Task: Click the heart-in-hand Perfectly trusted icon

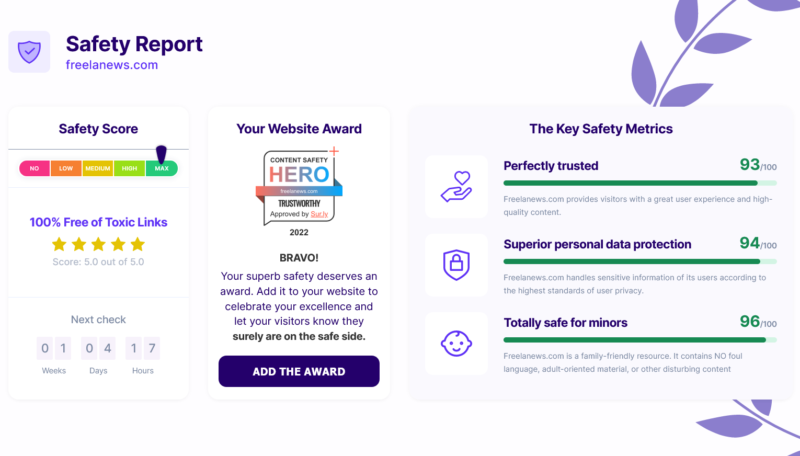Action: coord(457,187)
